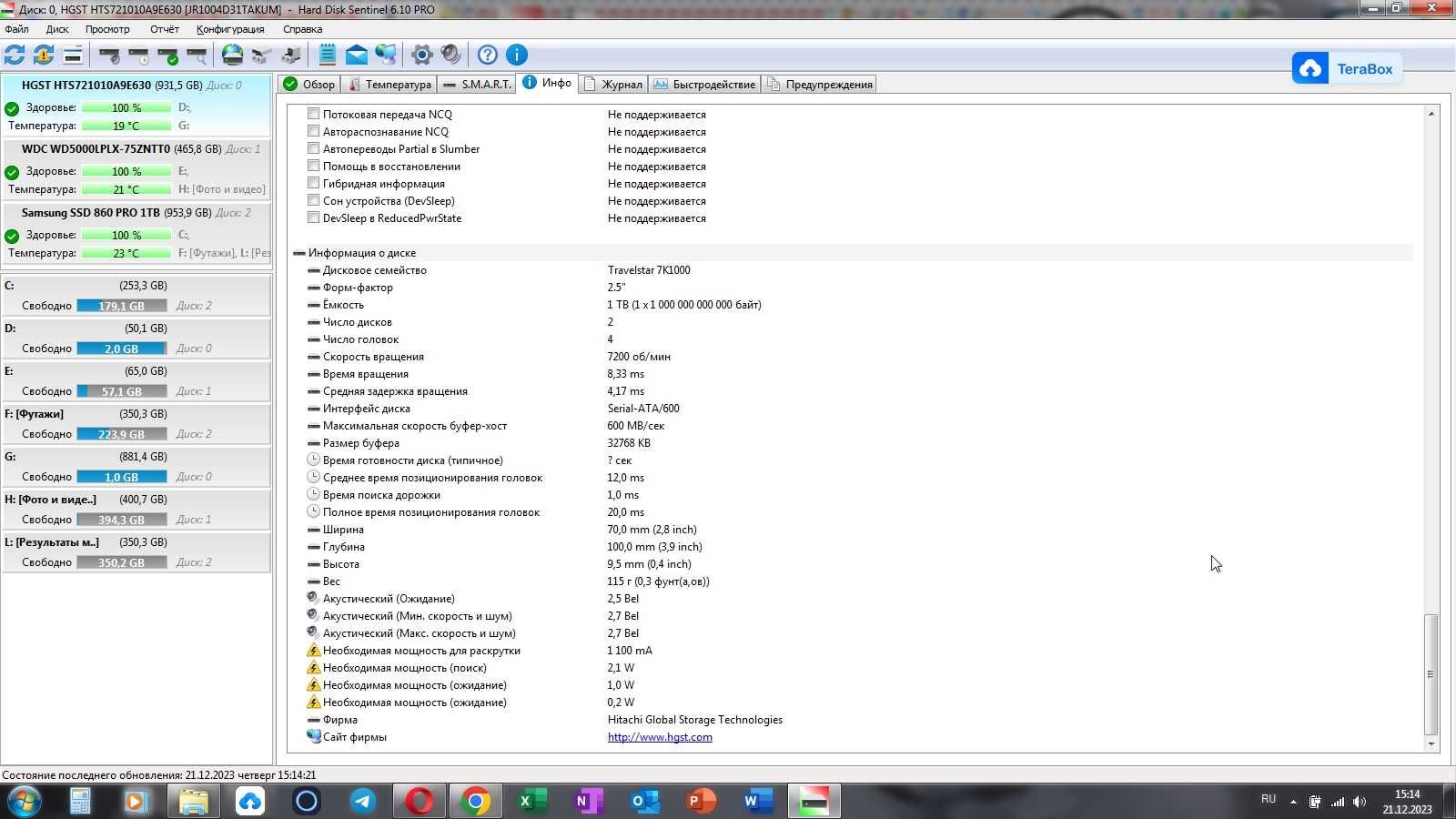
Task: Open the Конфигурация menu
Action: click(x=230, y=29)
